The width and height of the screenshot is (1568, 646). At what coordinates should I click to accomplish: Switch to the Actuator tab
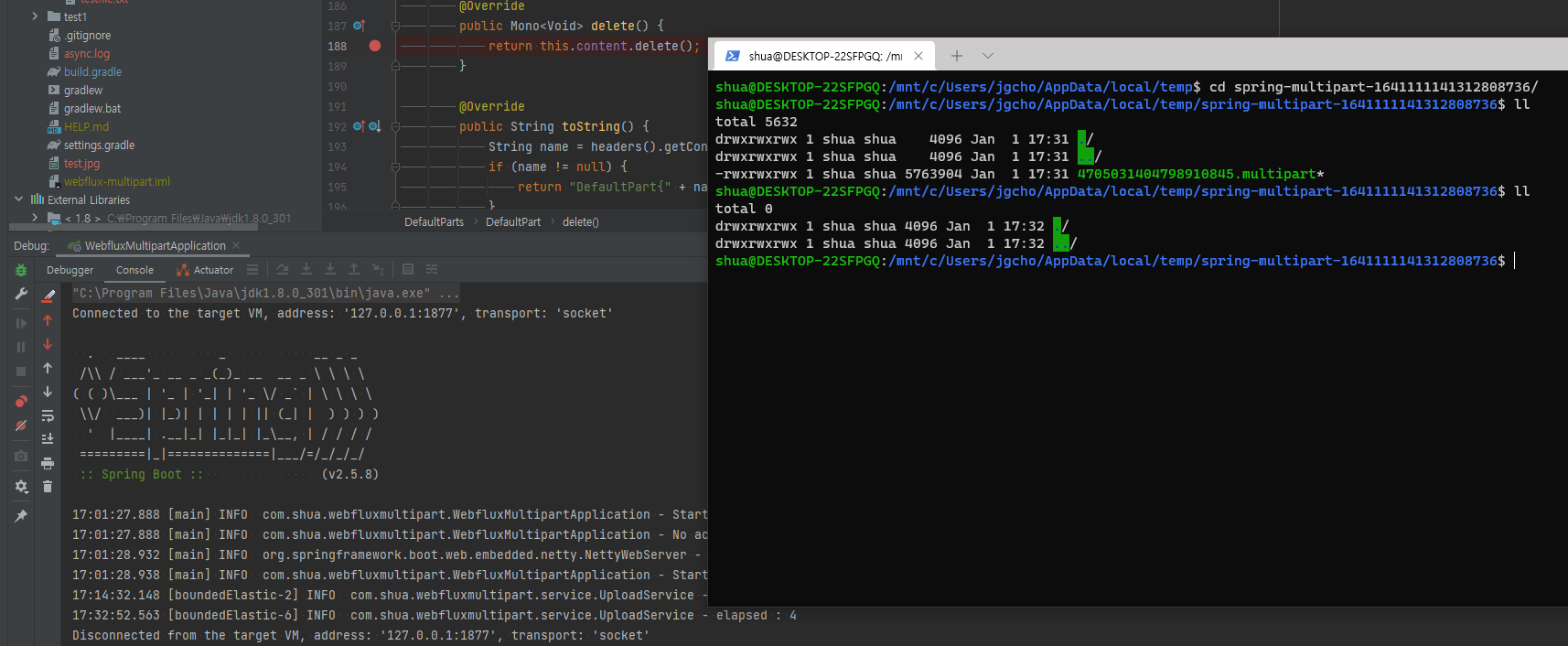pos(205,270)
